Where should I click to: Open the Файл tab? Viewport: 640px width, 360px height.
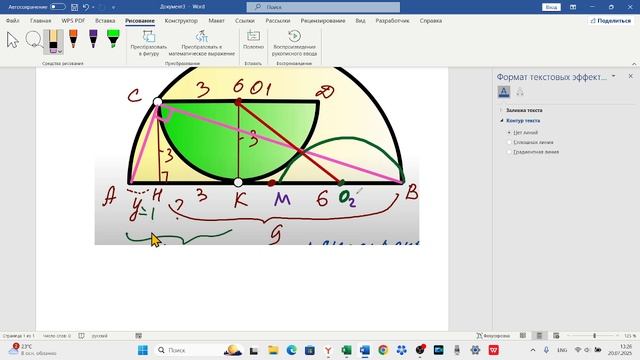click(x=13, y=20)
